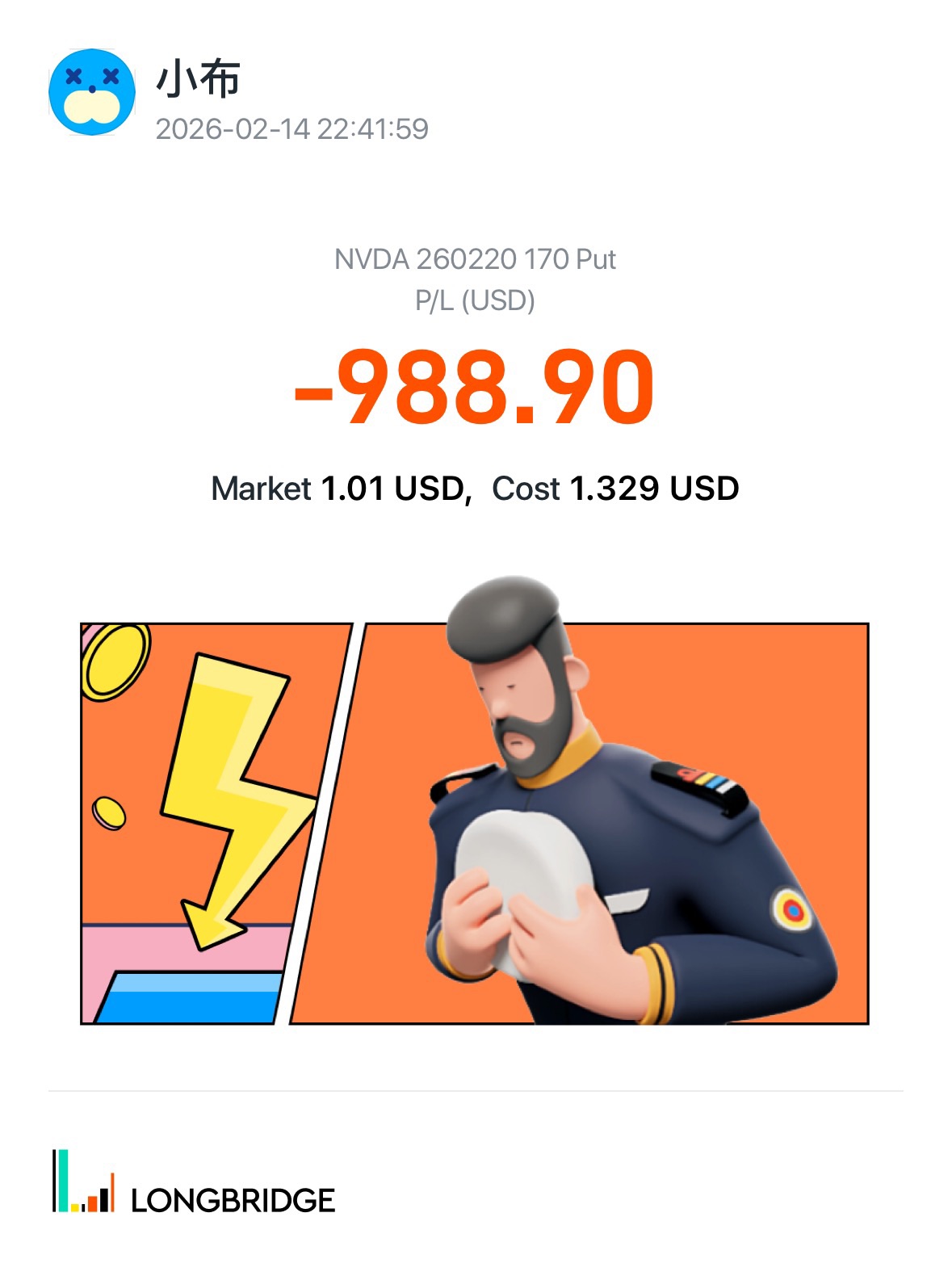Tap the blue mascot avatar icon
952x1280 pixels.
(92, 91)
